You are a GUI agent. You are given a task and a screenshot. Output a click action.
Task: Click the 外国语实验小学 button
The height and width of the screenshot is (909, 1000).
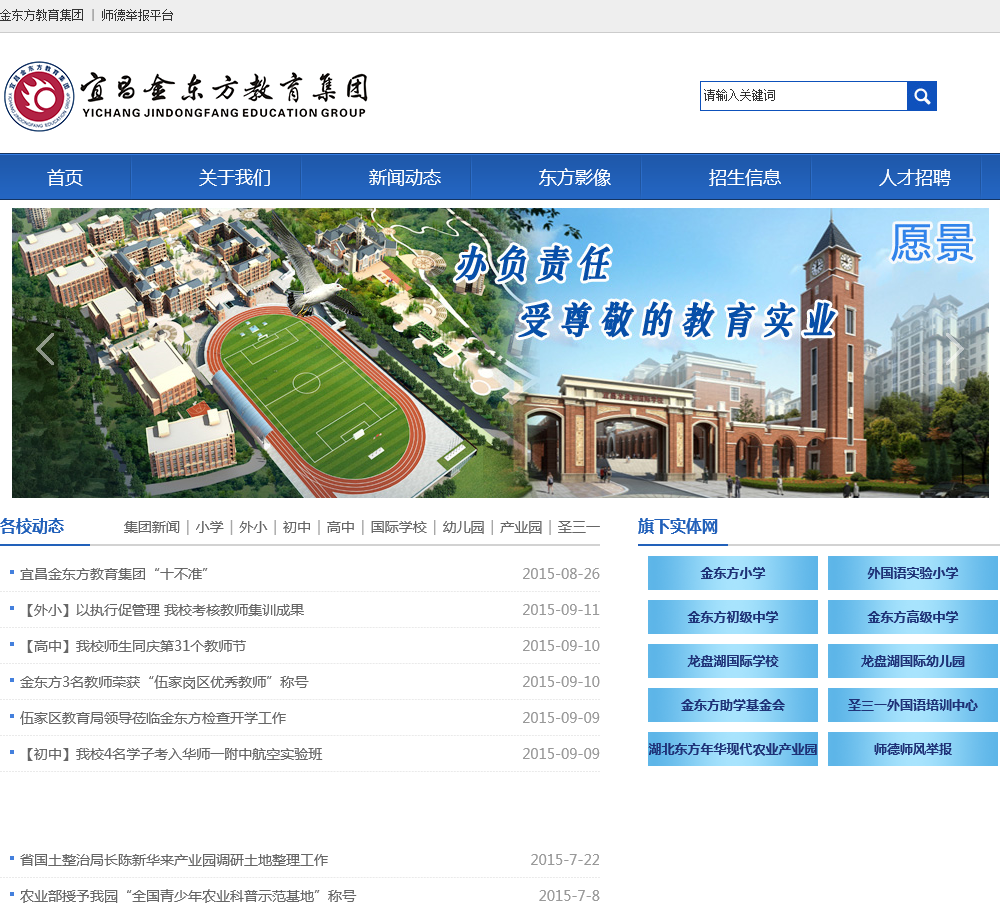tap(912, 573)
